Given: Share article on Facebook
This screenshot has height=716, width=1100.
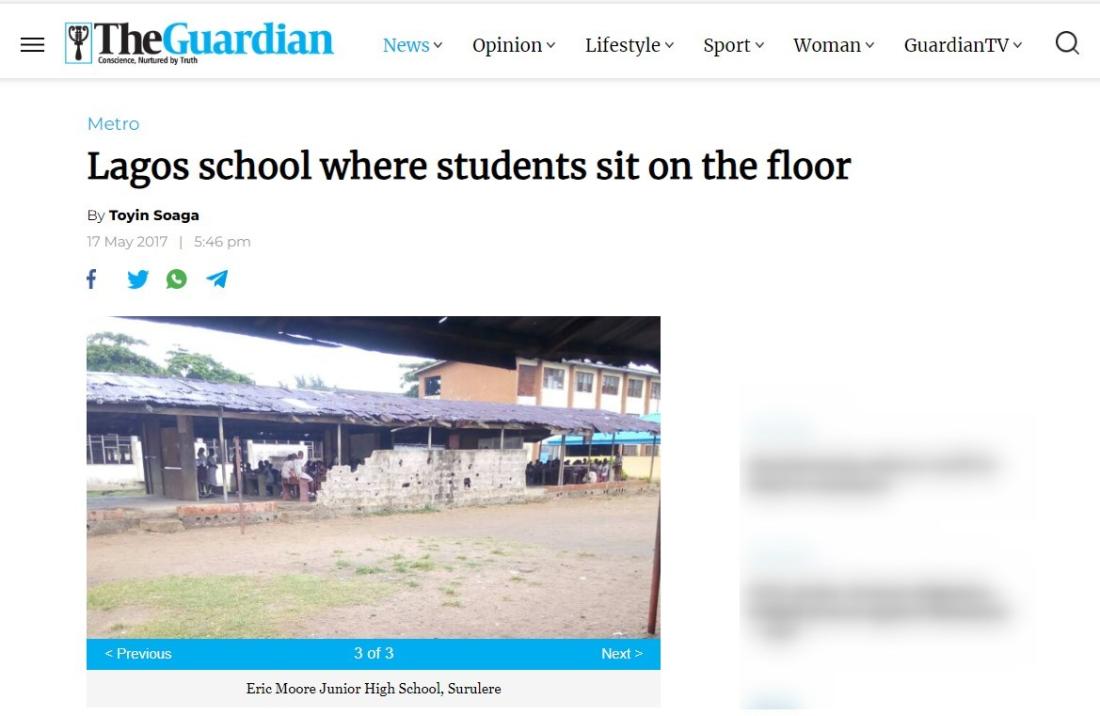Looking at the screenshot, I should (91, 279).
